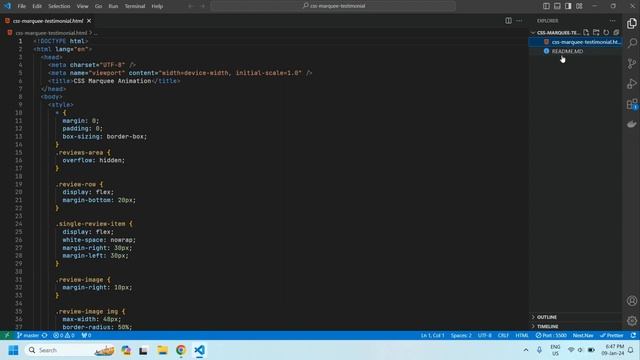Click UTF-8 encoding status item

pos(484,336)
